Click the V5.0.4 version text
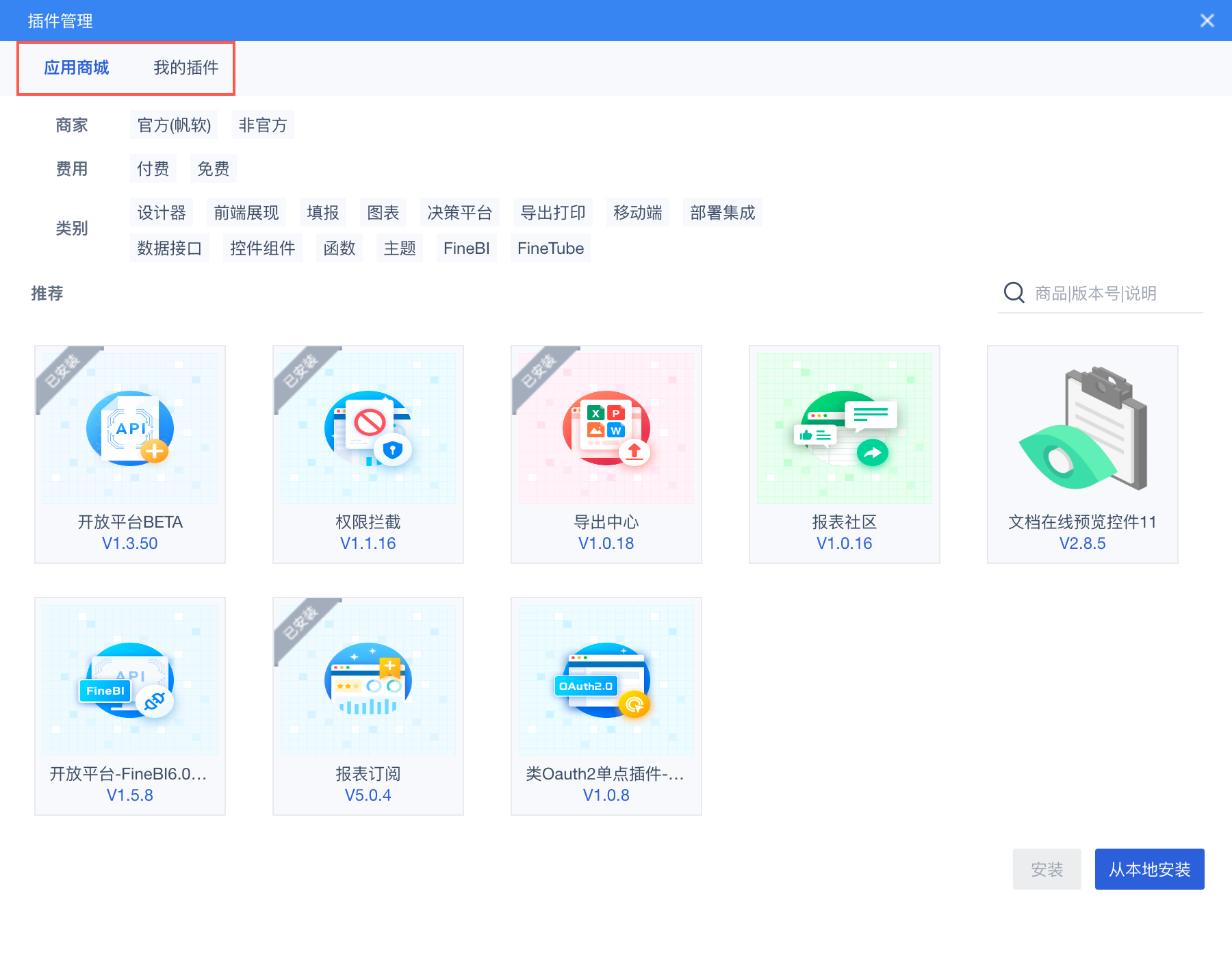The image size is (1232, 954). point(368,795)
